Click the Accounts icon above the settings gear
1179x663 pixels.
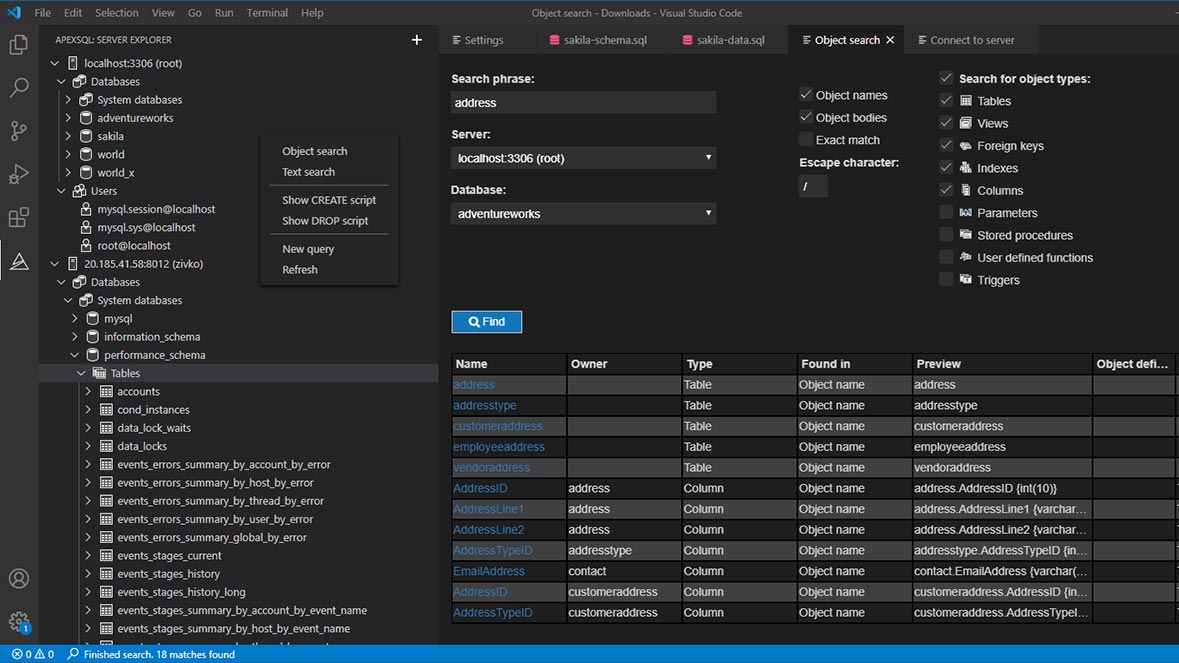[x=20, y=578]
